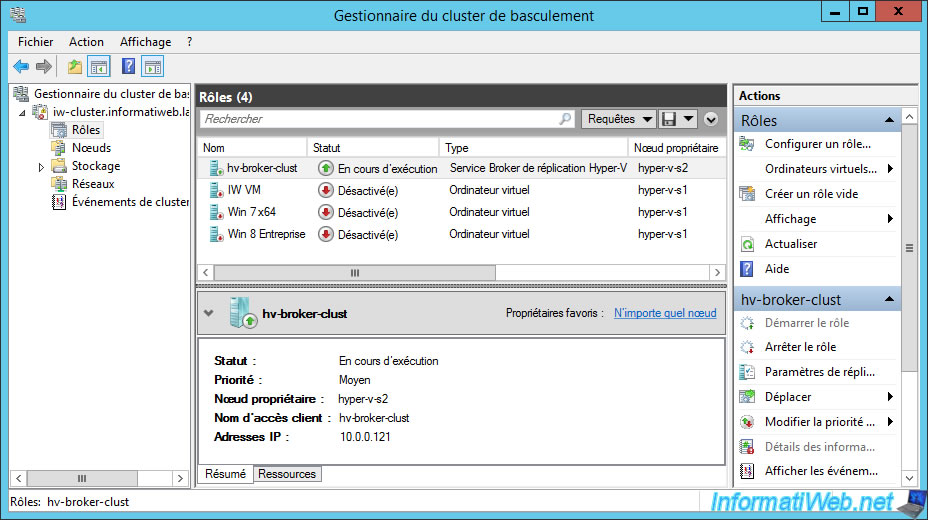This screenshot has width=928, height=520.
Task: Click the Actualiser refresh icon
Action: click(747, 244)
